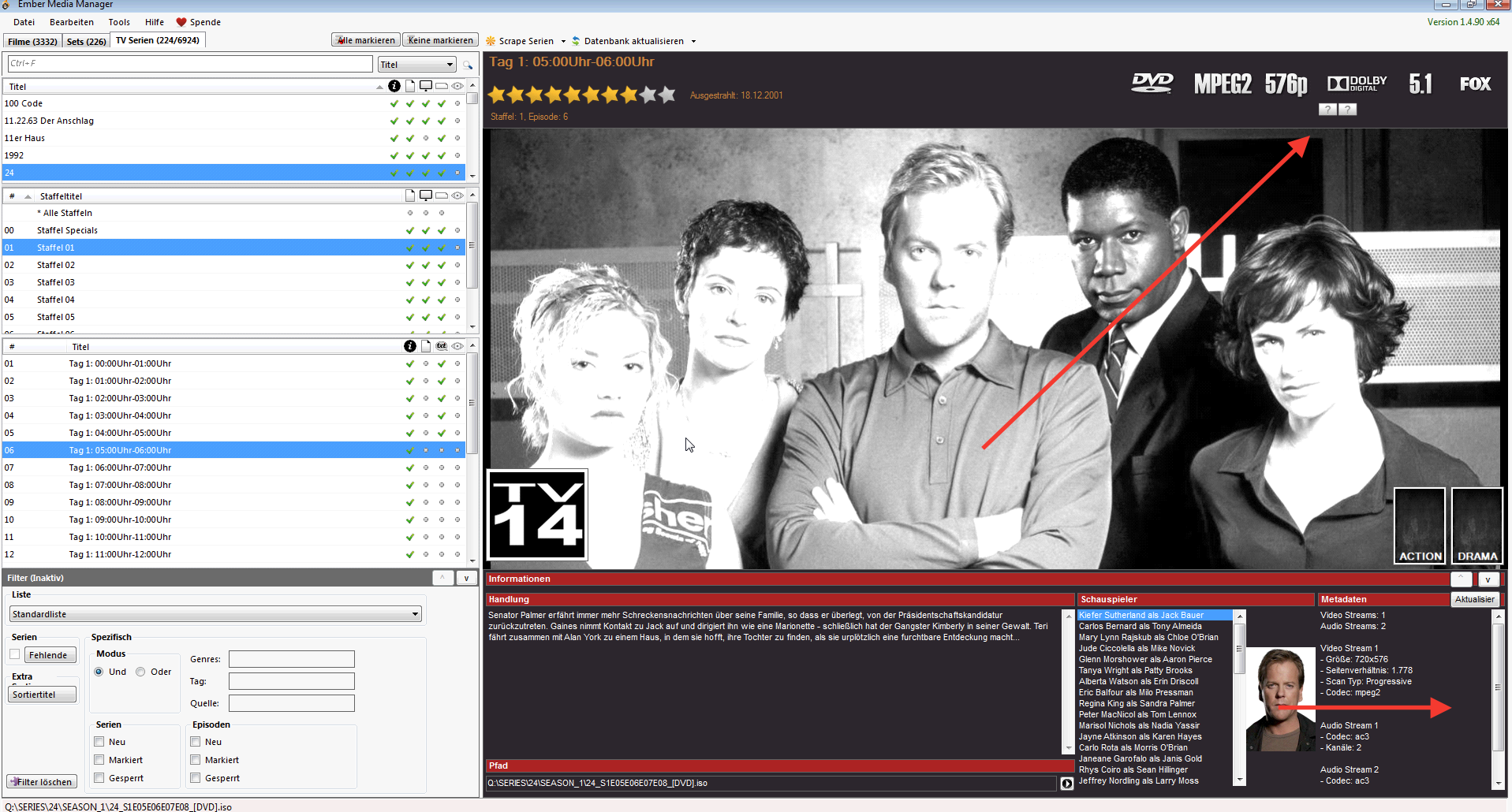Enable the Episoden Markiert checkbox
1512x812 pixels.
(x=196, y=760)
